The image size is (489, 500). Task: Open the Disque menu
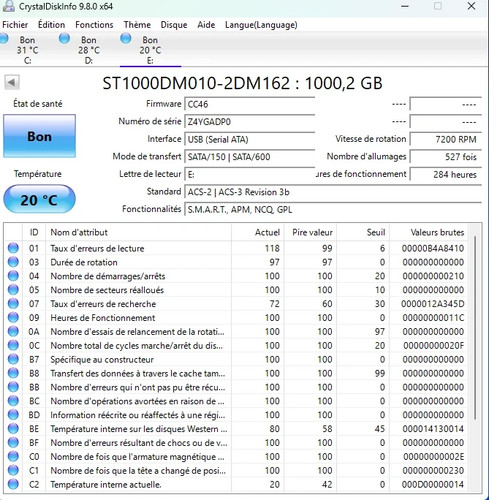pyautogui.click(x=174, y=25)
